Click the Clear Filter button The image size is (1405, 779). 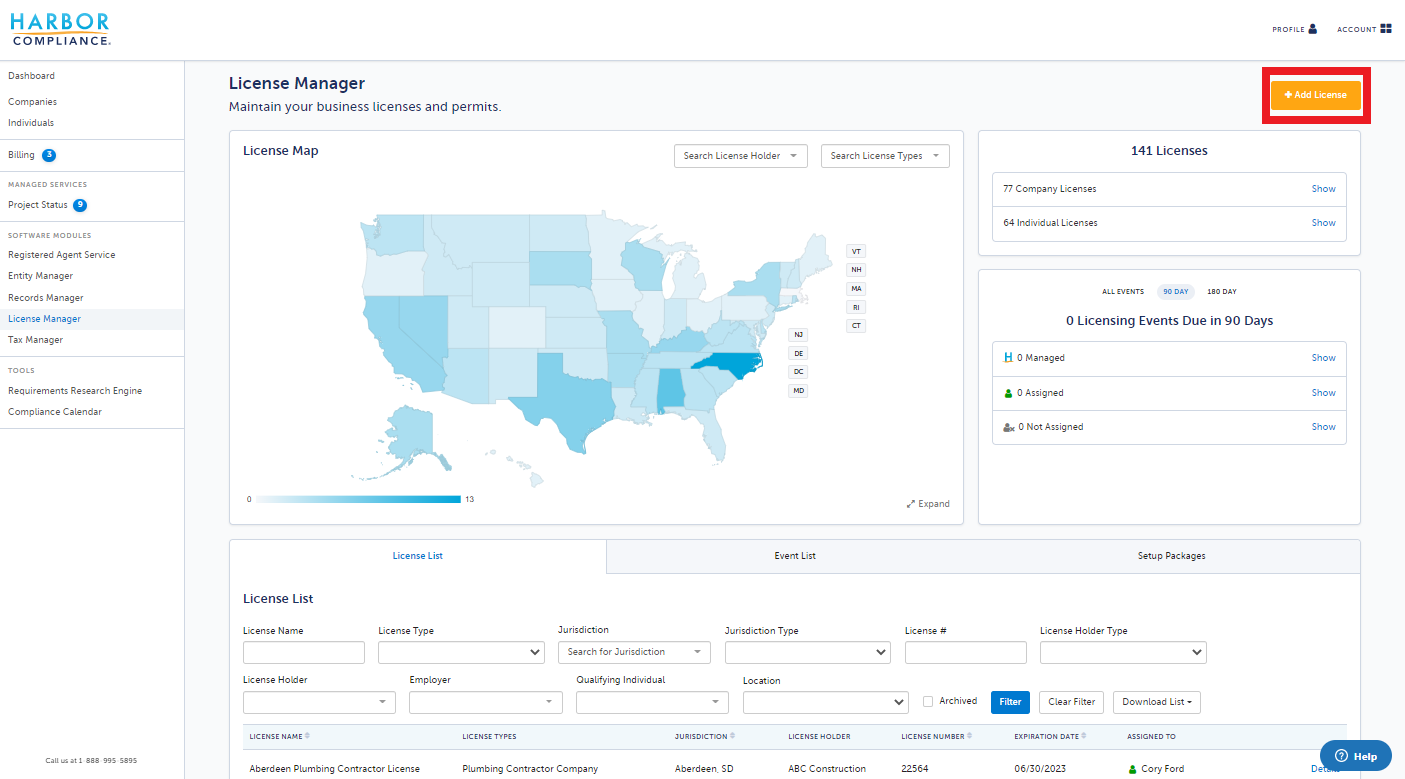click(x=1072, y=702)
